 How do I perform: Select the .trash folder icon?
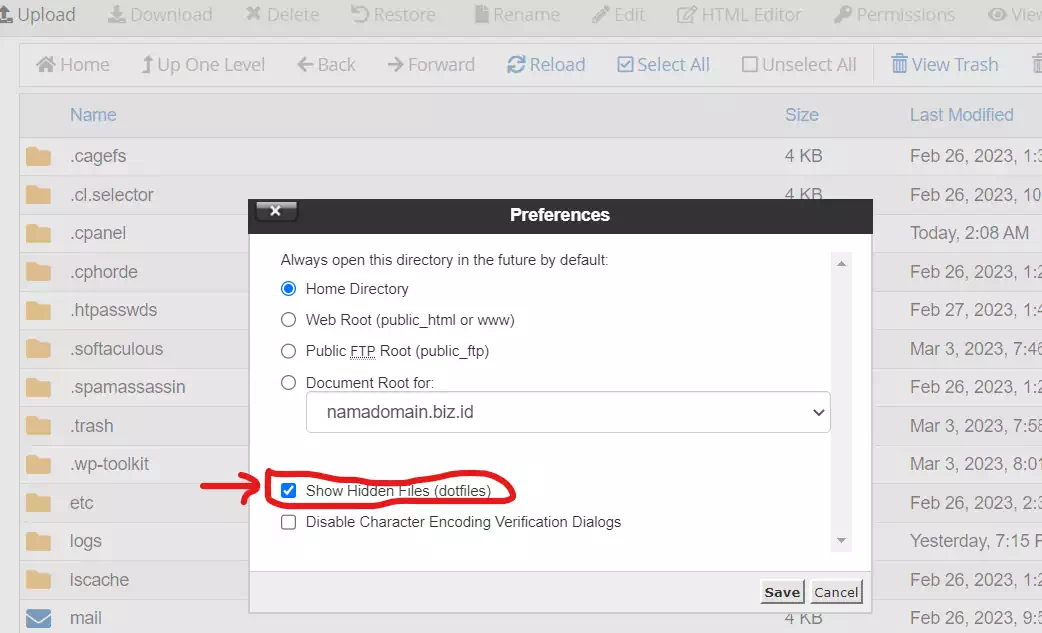39,426
